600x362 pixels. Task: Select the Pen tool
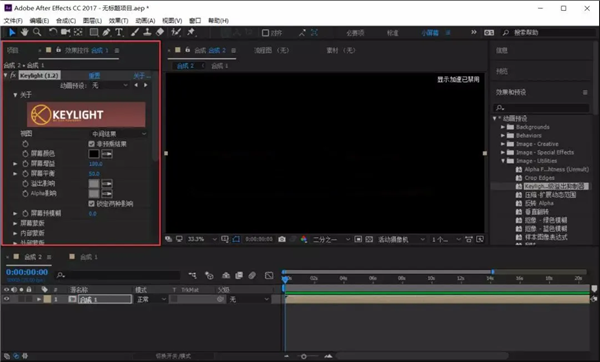tap(106, 33)
